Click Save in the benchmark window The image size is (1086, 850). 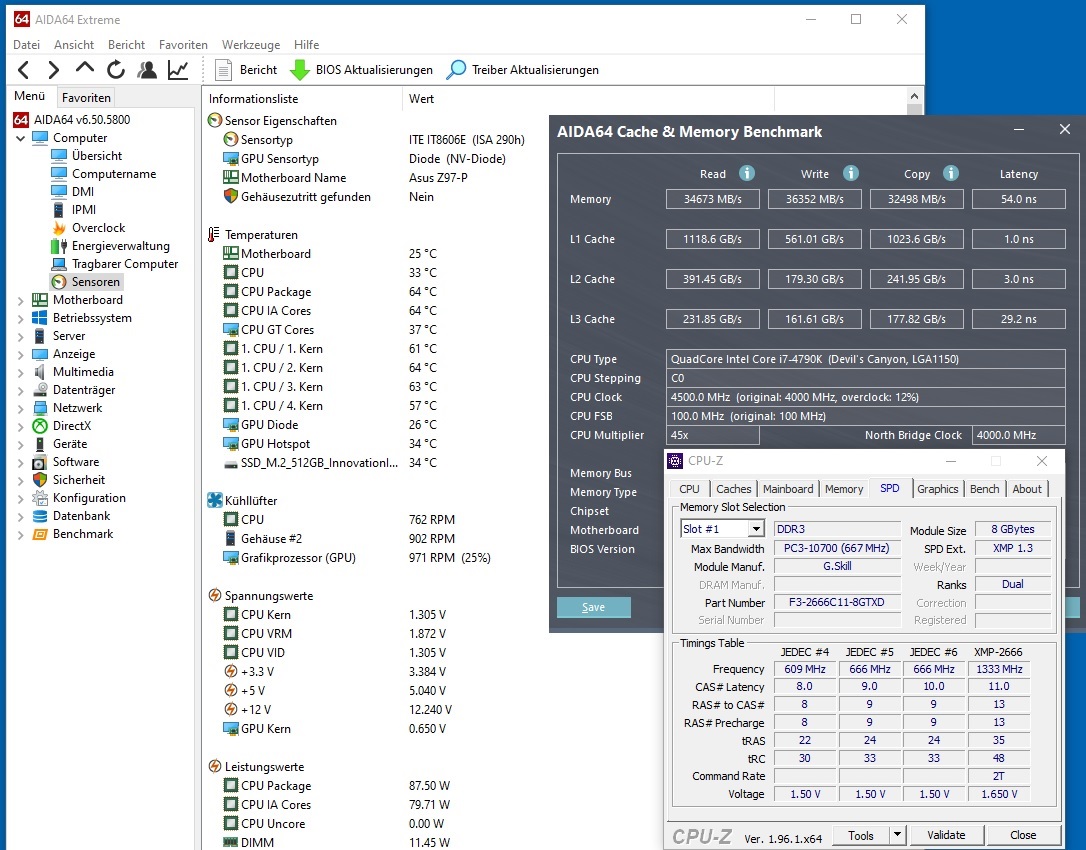pos(594,607)
